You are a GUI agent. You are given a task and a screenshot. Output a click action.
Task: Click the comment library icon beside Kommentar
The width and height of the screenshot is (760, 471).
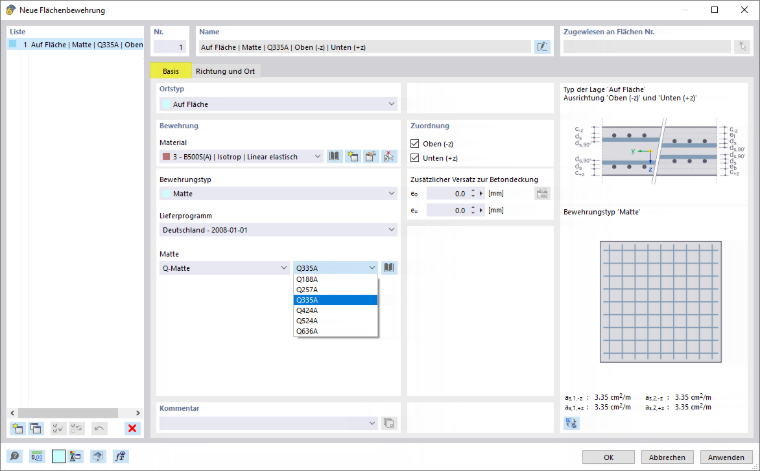[389, 423]
